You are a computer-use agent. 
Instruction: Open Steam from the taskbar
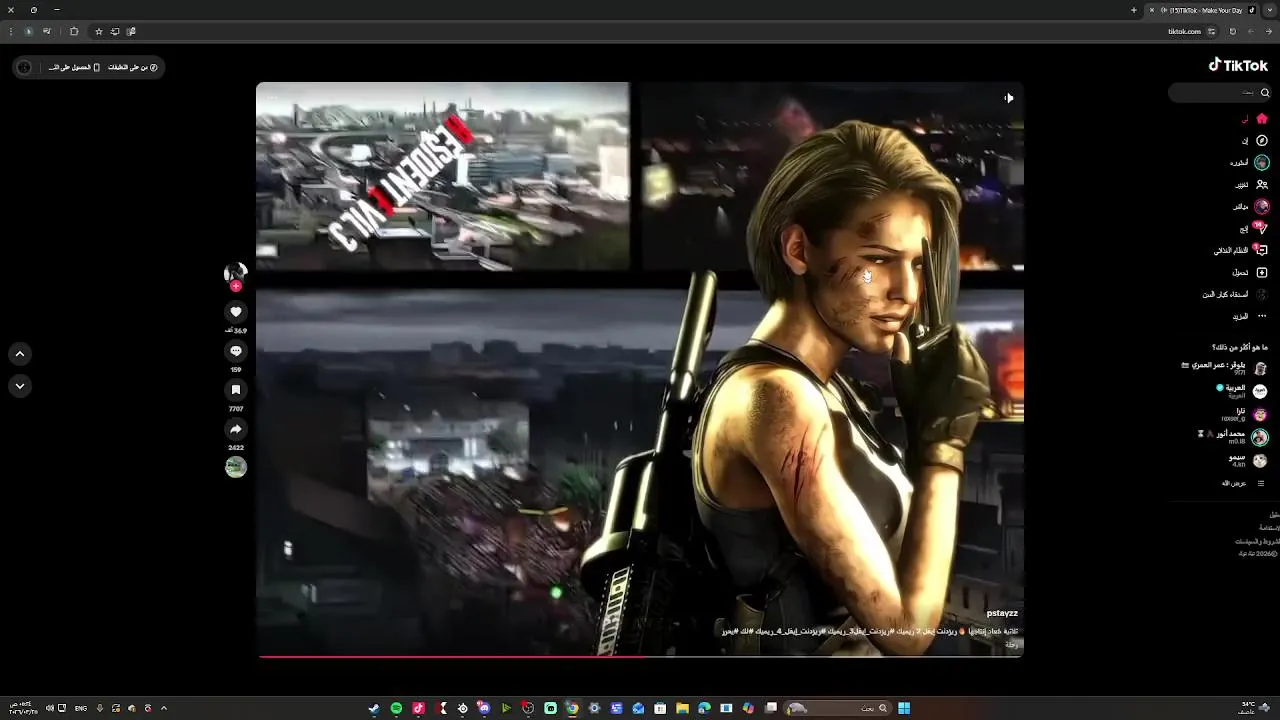point(374,708)
